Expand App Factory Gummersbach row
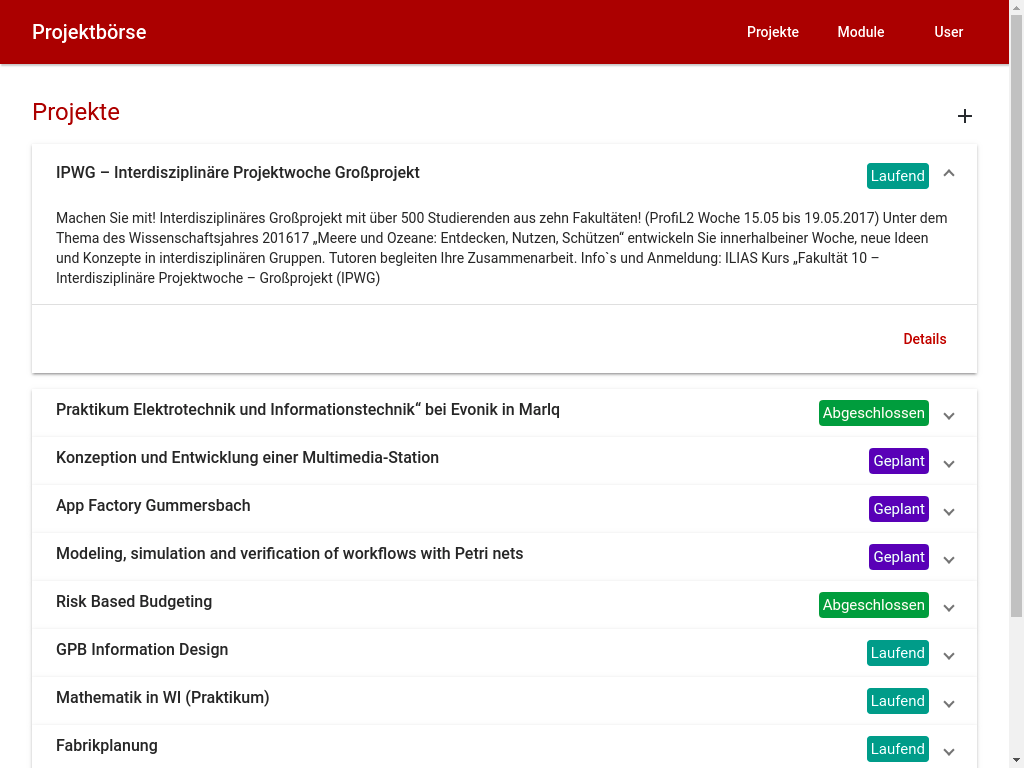1024x768 pixels. (949, 512)
